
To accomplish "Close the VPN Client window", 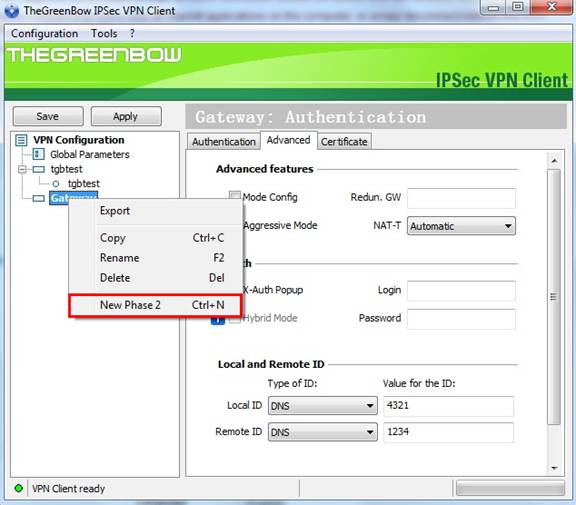I will coord(551,7).
